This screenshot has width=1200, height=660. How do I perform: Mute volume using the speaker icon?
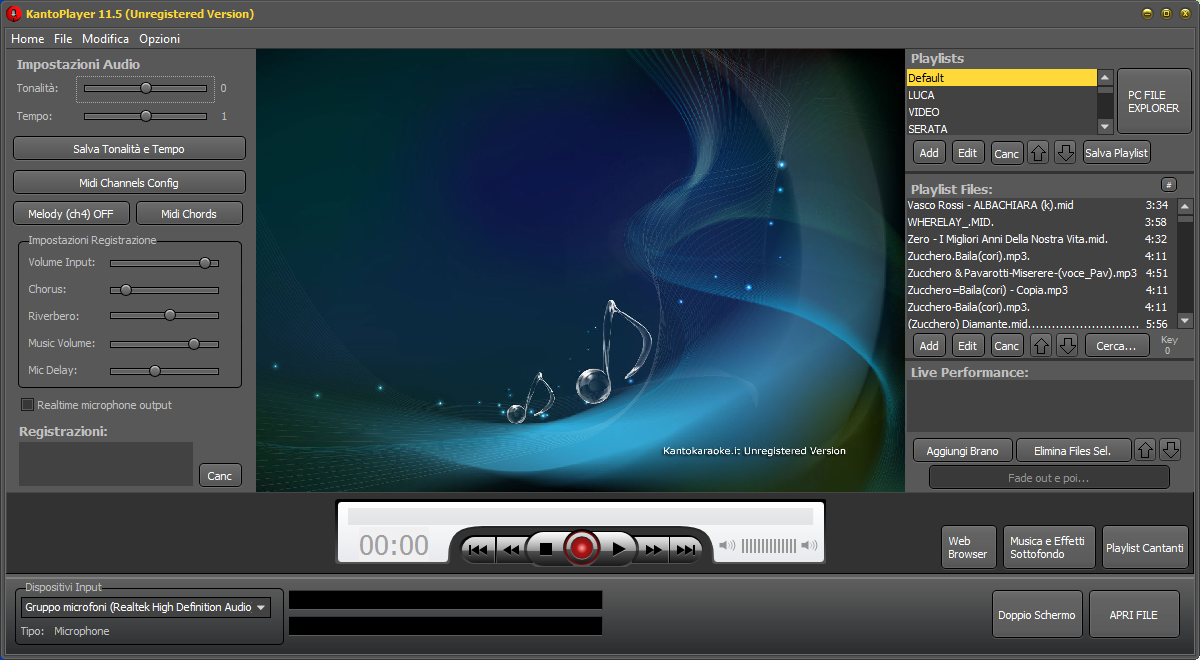tap(728, 546)
